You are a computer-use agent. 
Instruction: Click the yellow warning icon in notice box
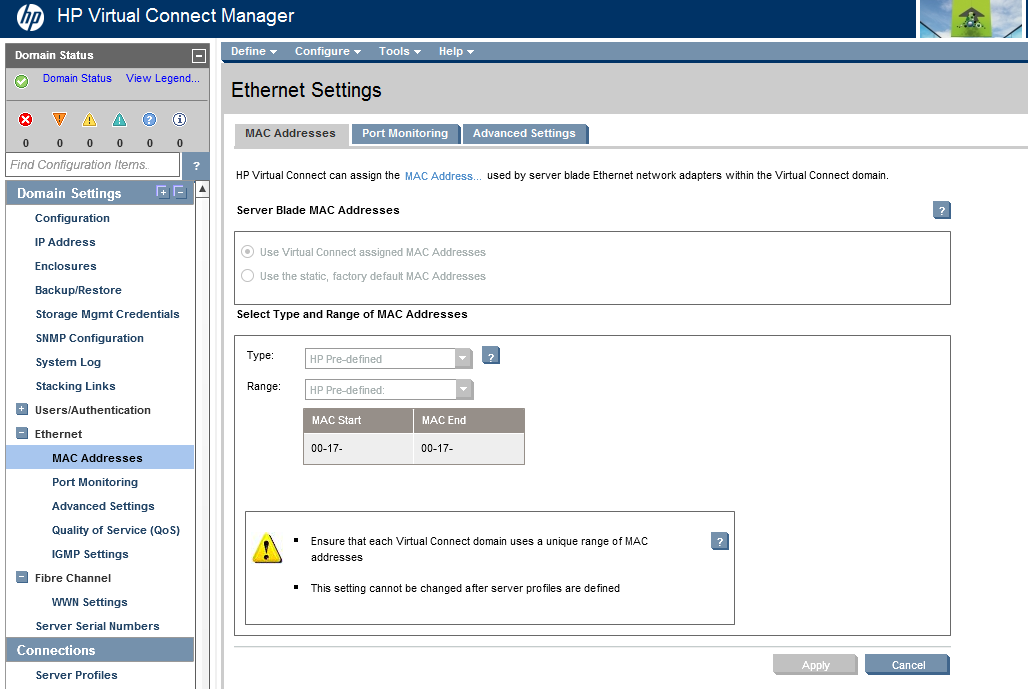coord(267,549)
